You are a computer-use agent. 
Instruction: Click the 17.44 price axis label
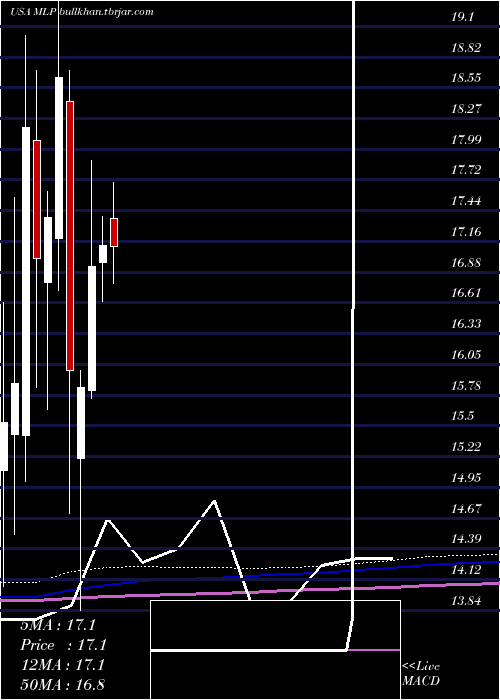466,201
